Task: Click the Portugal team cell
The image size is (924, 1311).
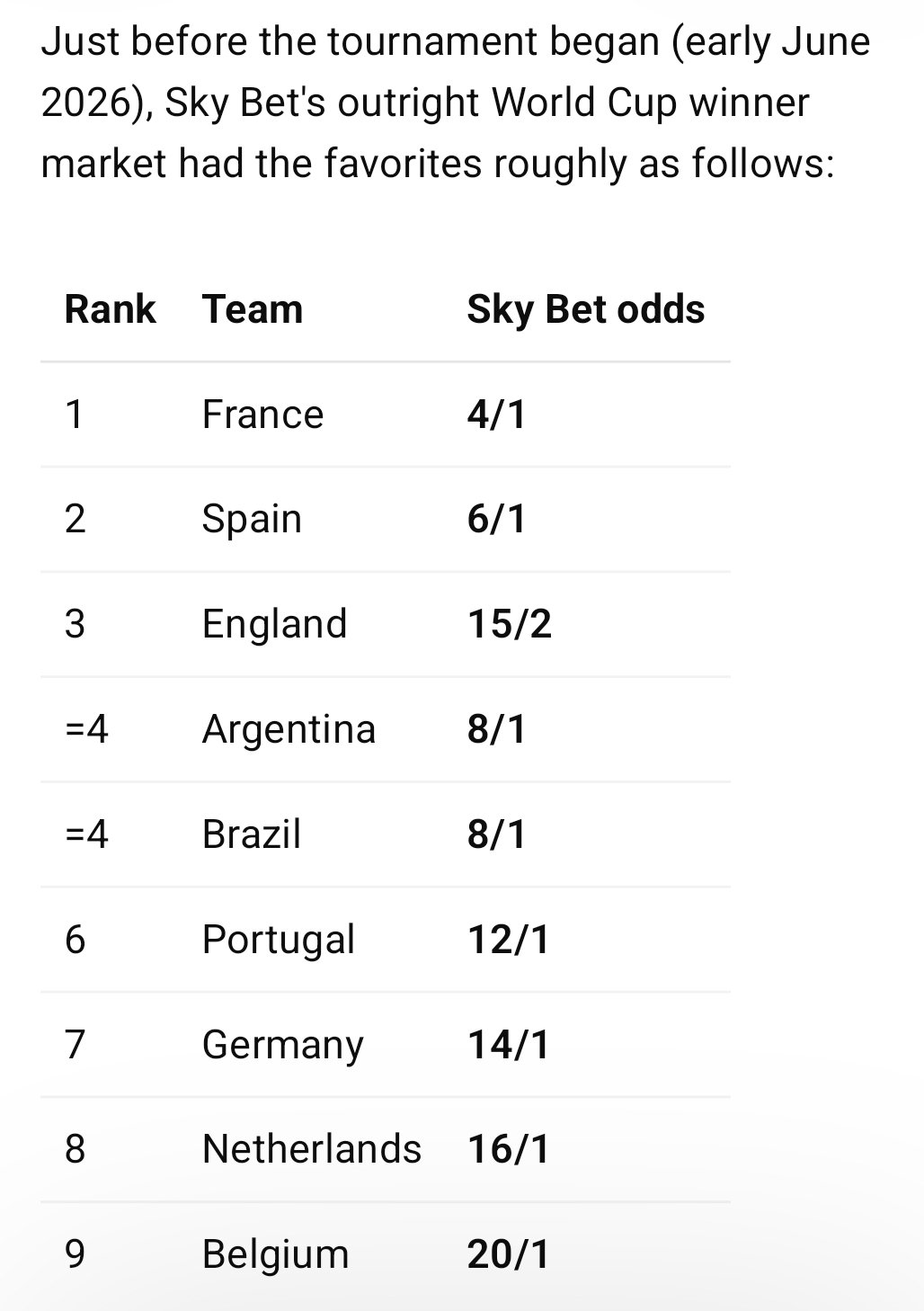Action: 279,940
